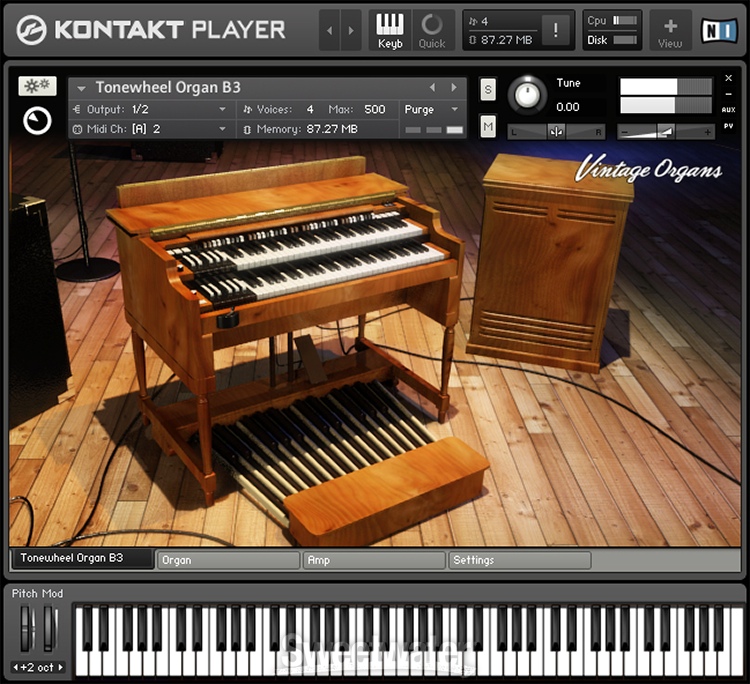The image size is (750, 684).
Task: Click the Native Instruments NI logo
Action: point(719,31)
